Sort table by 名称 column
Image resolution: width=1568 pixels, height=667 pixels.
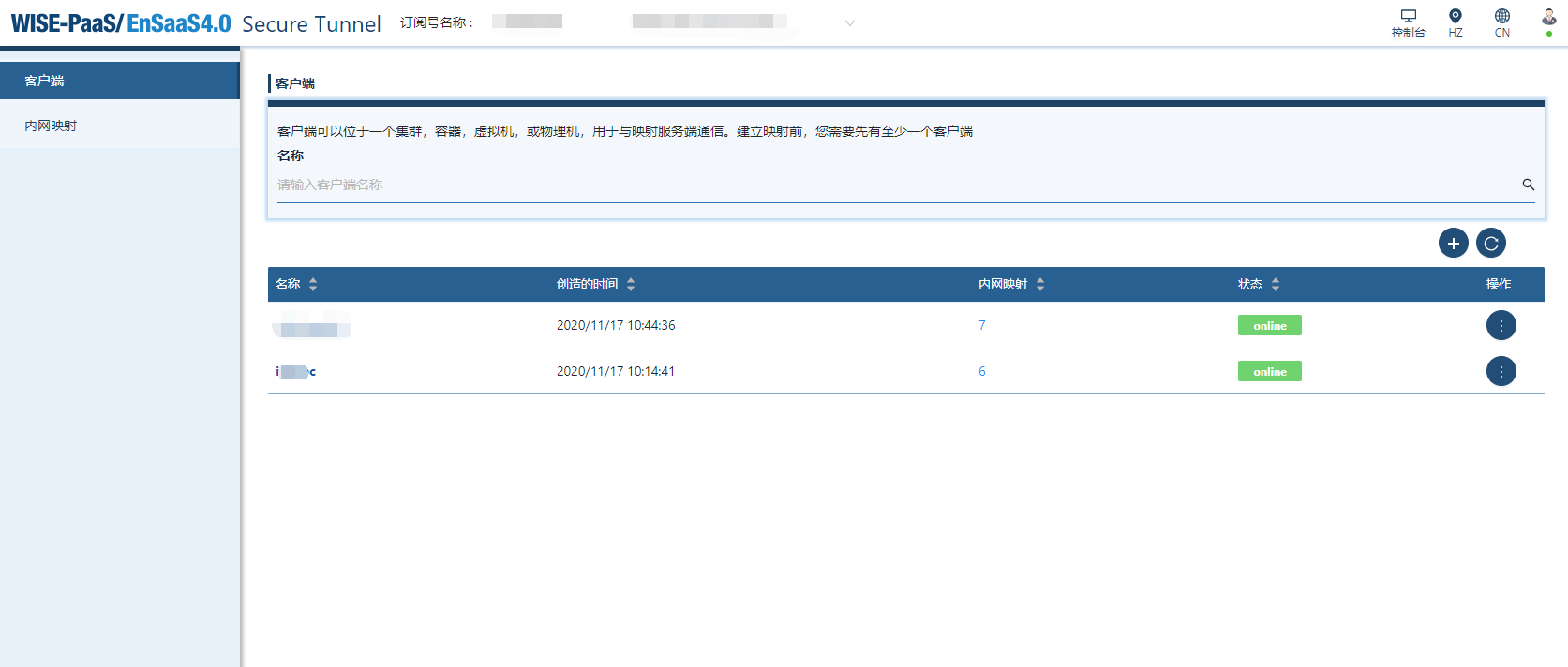coord(313,284)
